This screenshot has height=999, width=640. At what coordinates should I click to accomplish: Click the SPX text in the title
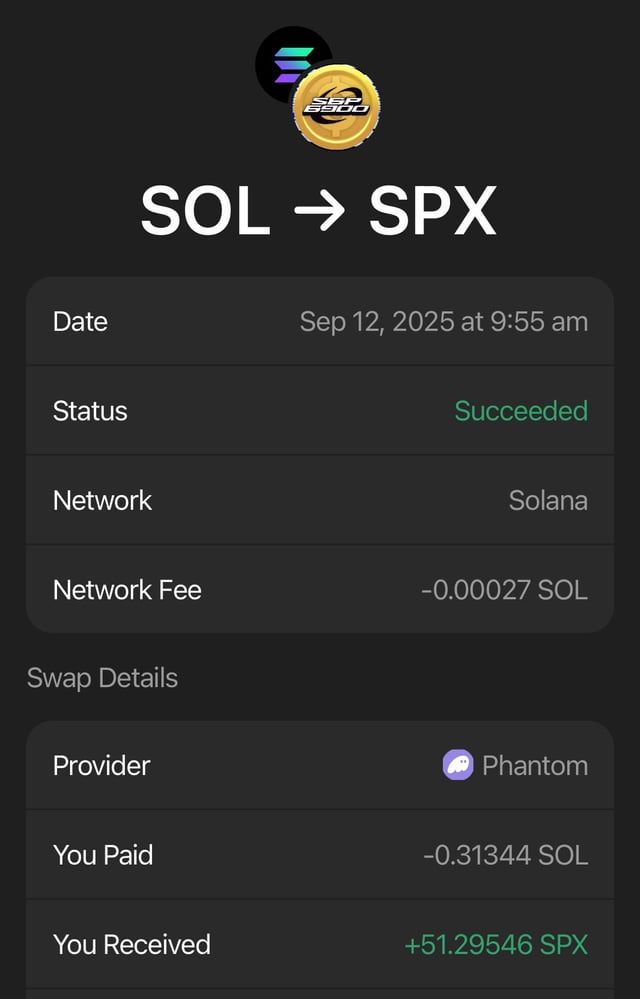(x=432, y=211)
